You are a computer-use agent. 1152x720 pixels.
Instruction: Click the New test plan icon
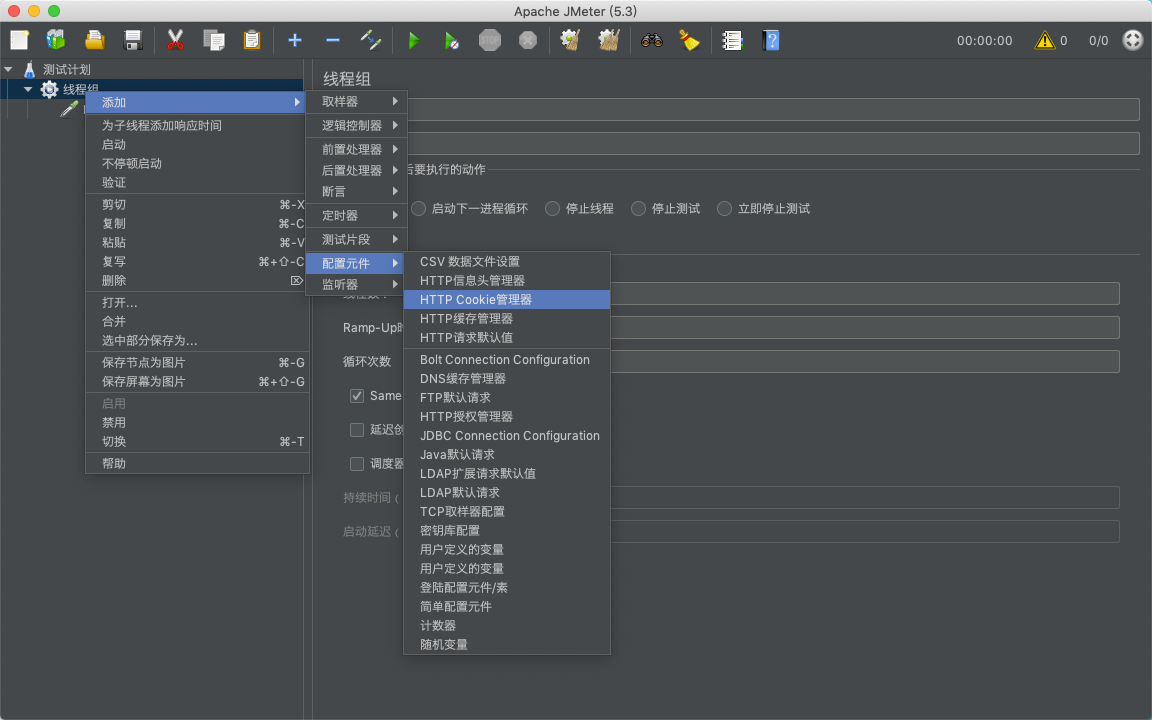(20, 40)
